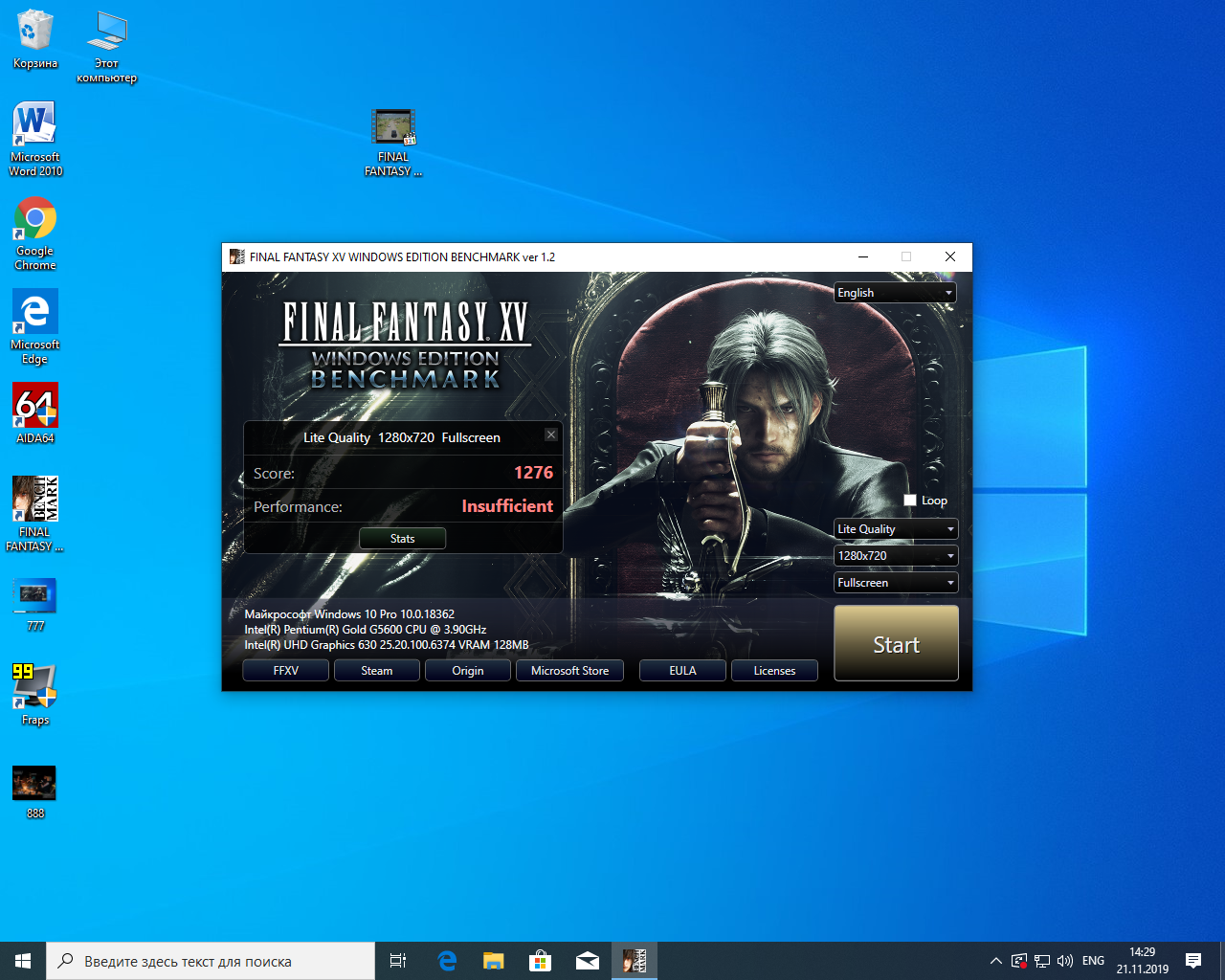1225x980 pixels.
Task: Select FINAL FANTASY benchmark shortcut on left
Action: coord(35,514)
